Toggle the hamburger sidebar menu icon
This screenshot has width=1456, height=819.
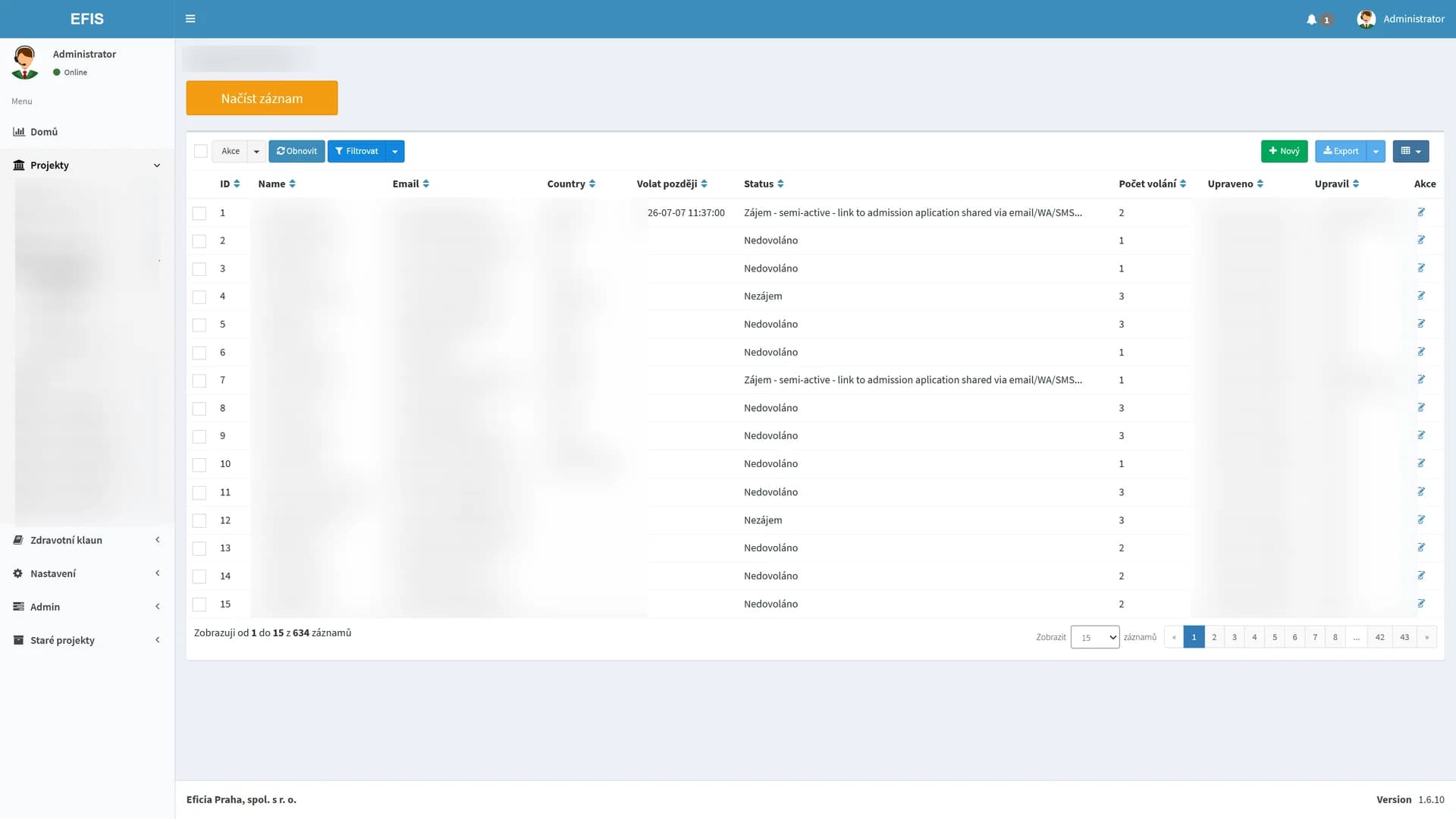tap(190, 19)
